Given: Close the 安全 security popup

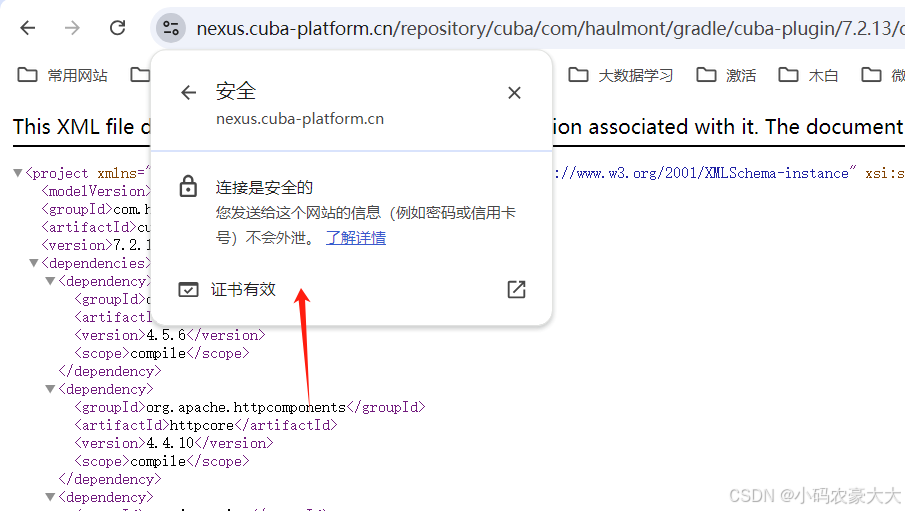Looking at the screenshot, I should pyautogui.click(x=514, y=92).
